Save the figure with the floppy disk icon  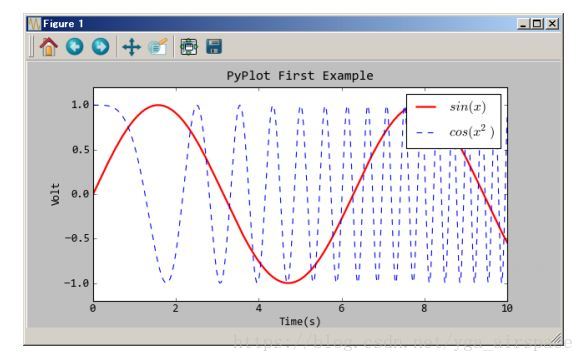click(214, 47)
